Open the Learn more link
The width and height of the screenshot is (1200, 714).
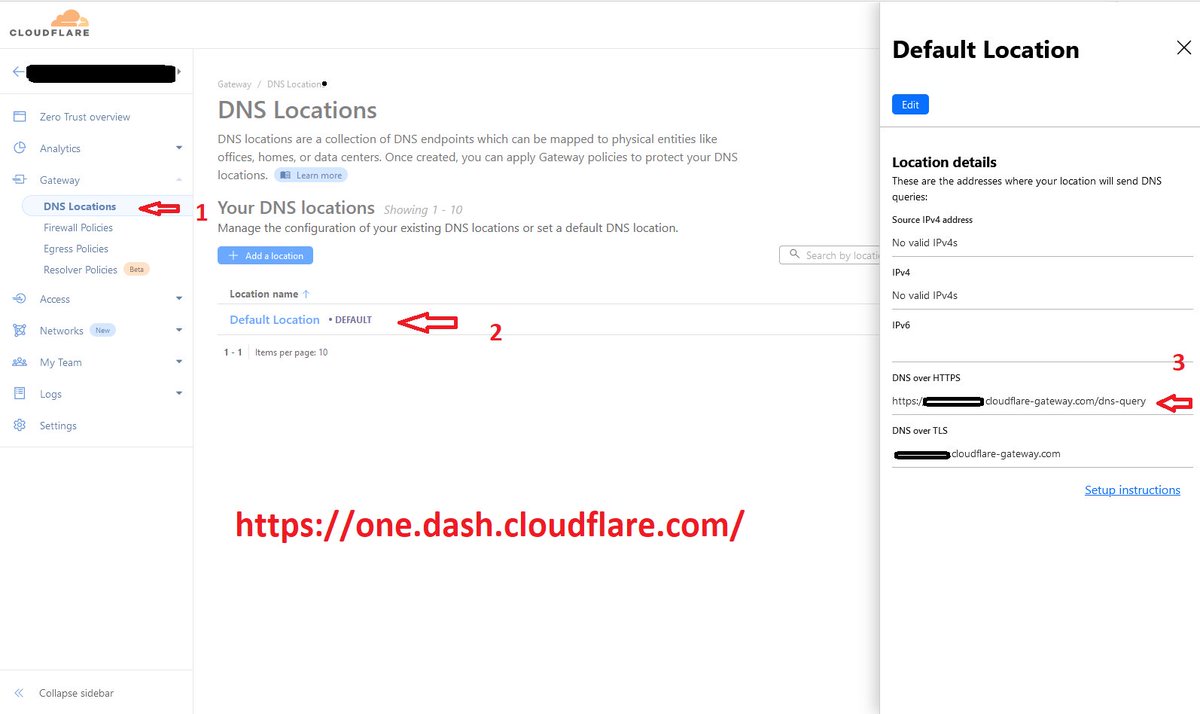click(311, 175)
